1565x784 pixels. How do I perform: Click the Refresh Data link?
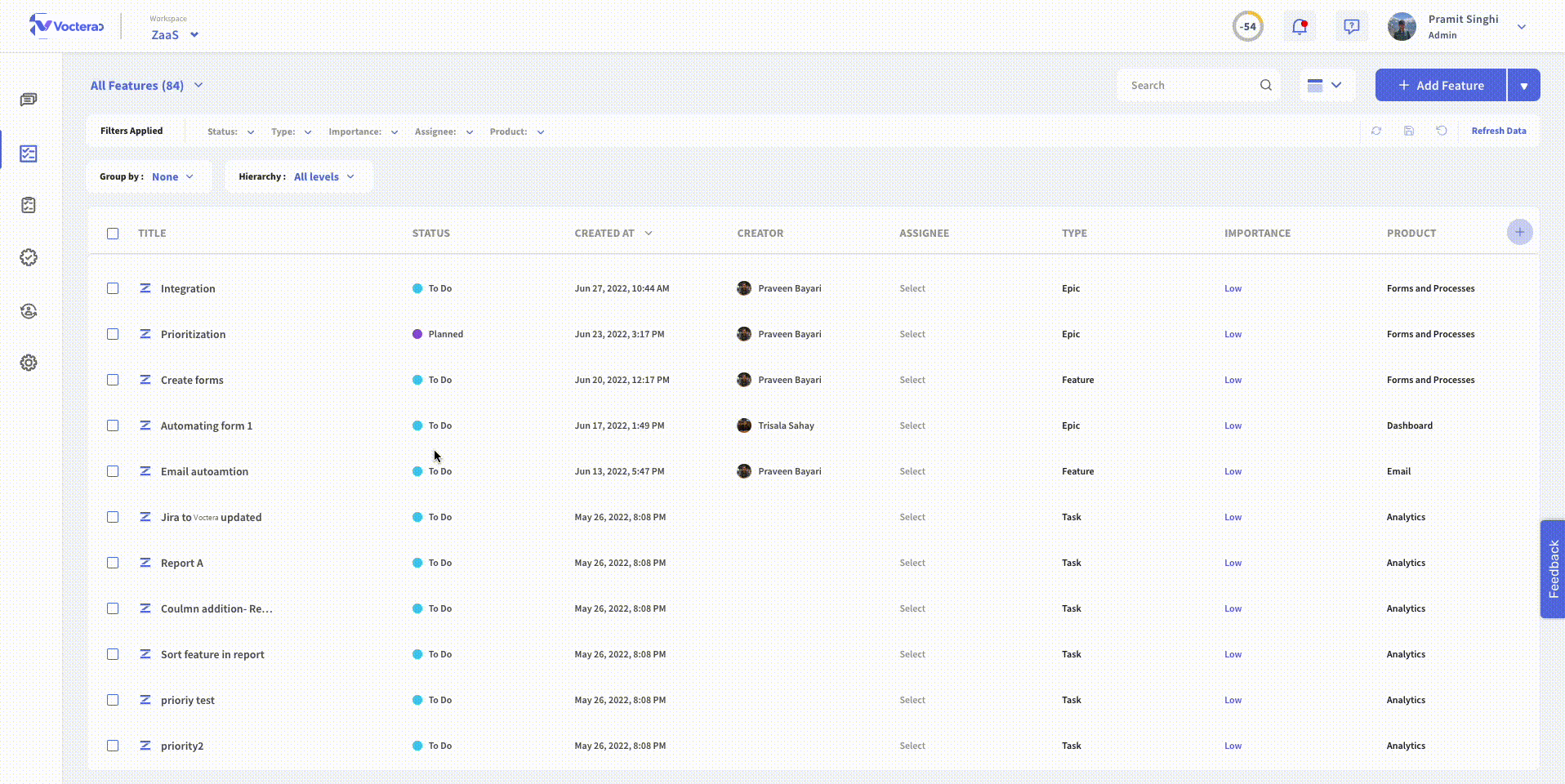tap(1499, 131)
